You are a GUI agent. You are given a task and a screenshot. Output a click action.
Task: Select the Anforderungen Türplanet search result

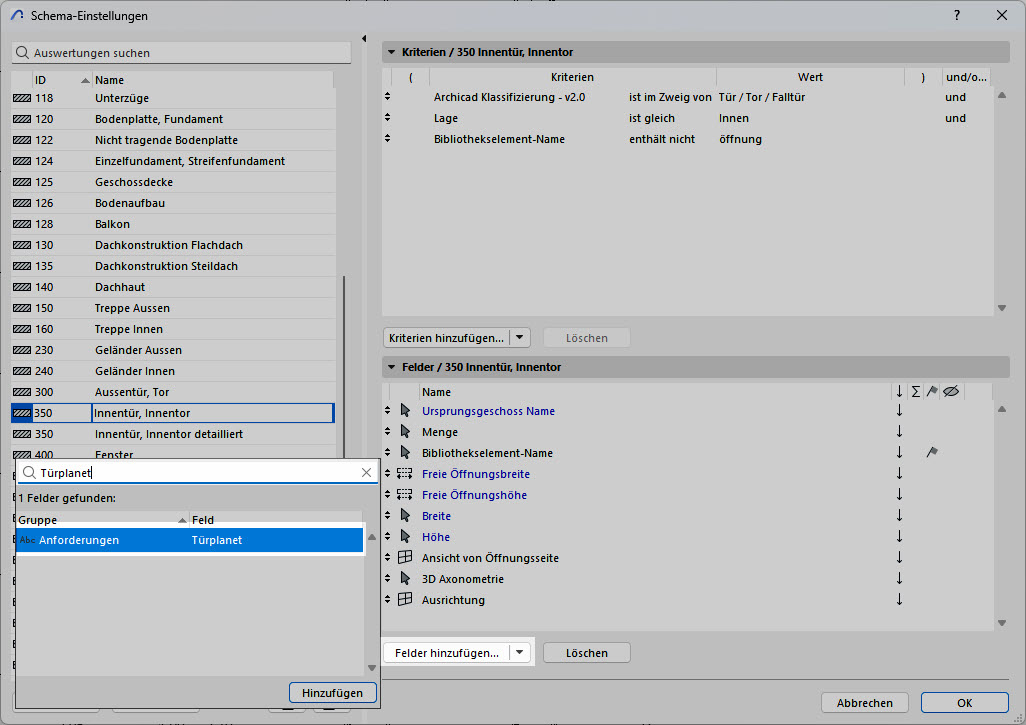[190, 540]
